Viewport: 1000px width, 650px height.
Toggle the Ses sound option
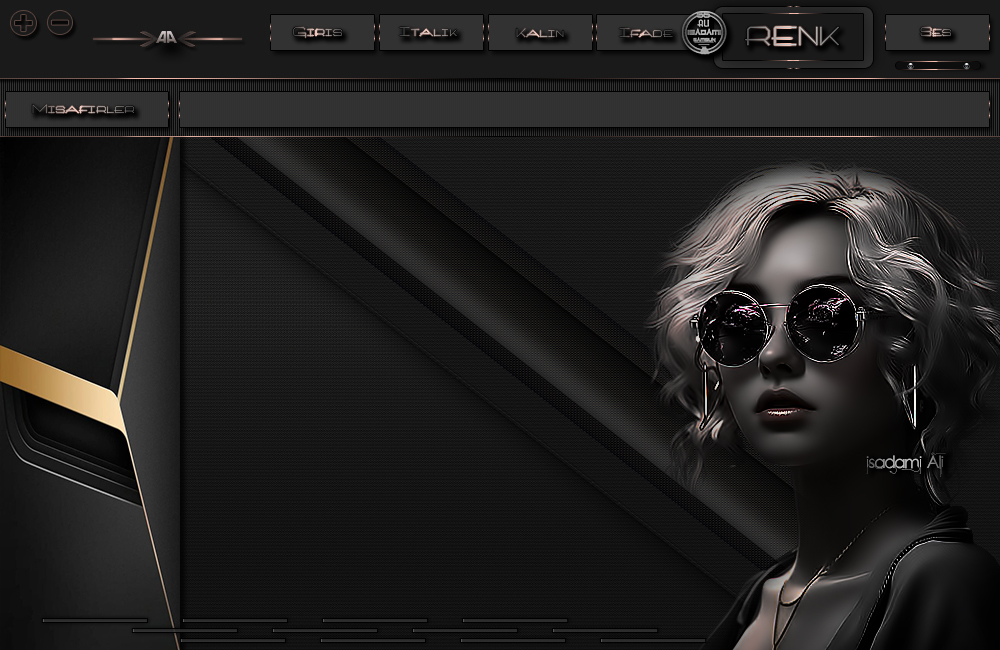(x=936, y=33)
